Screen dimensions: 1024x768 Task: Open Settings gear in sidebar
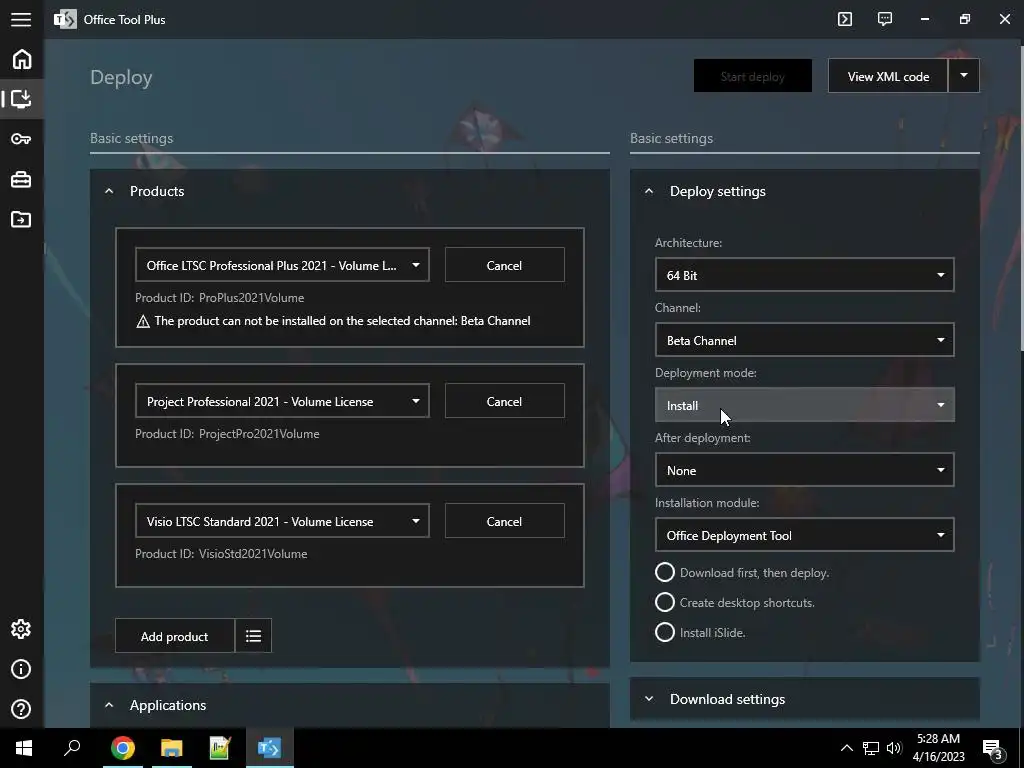[x=21, y=629]
